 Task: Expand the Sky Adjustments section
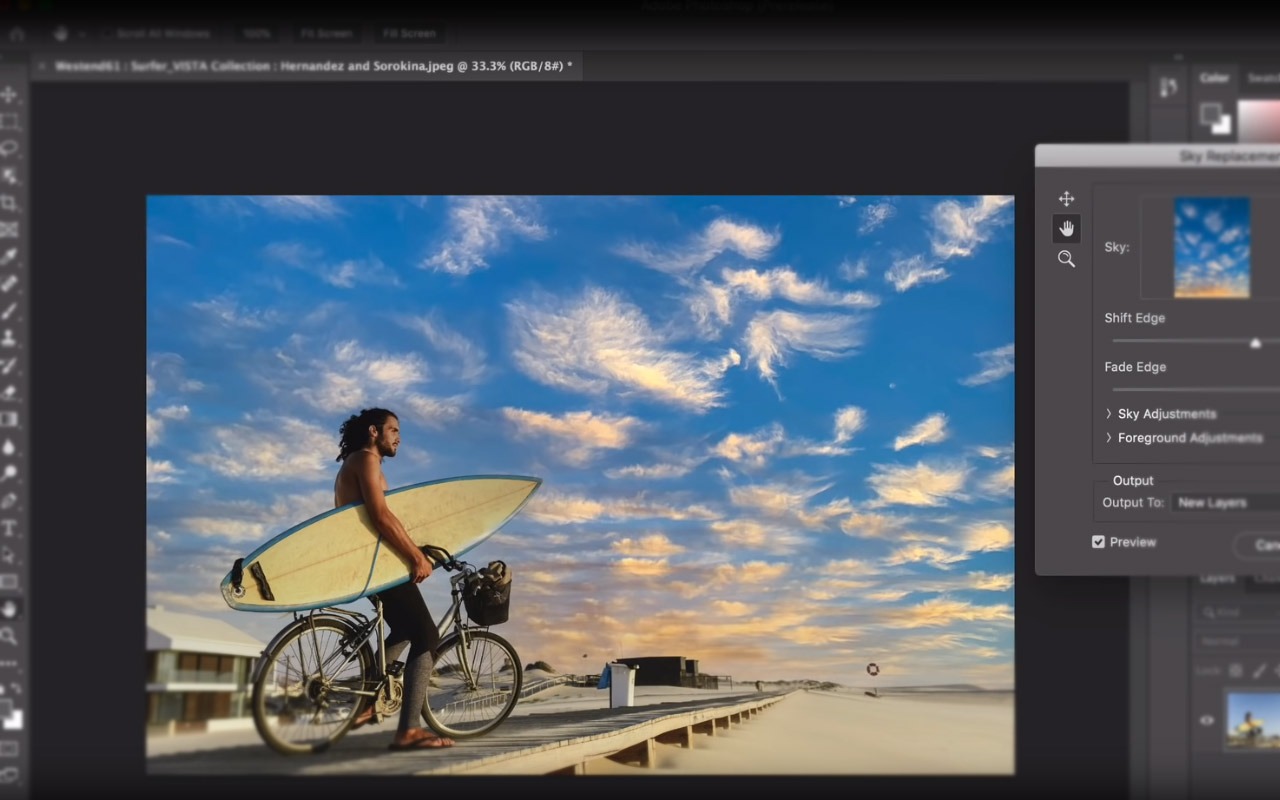tap(1109, 414)
